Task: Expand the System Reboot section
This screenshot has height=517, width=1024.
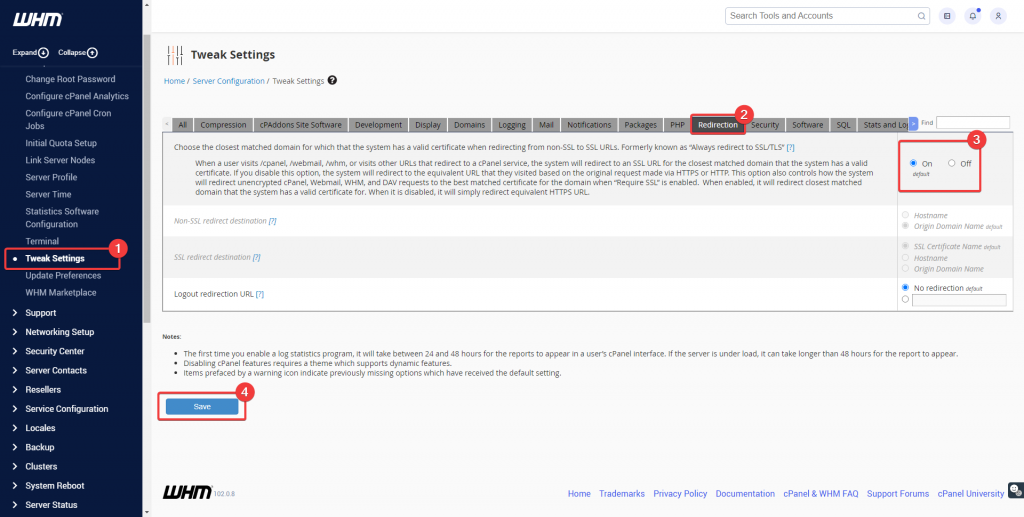Action: click(56, 486)
